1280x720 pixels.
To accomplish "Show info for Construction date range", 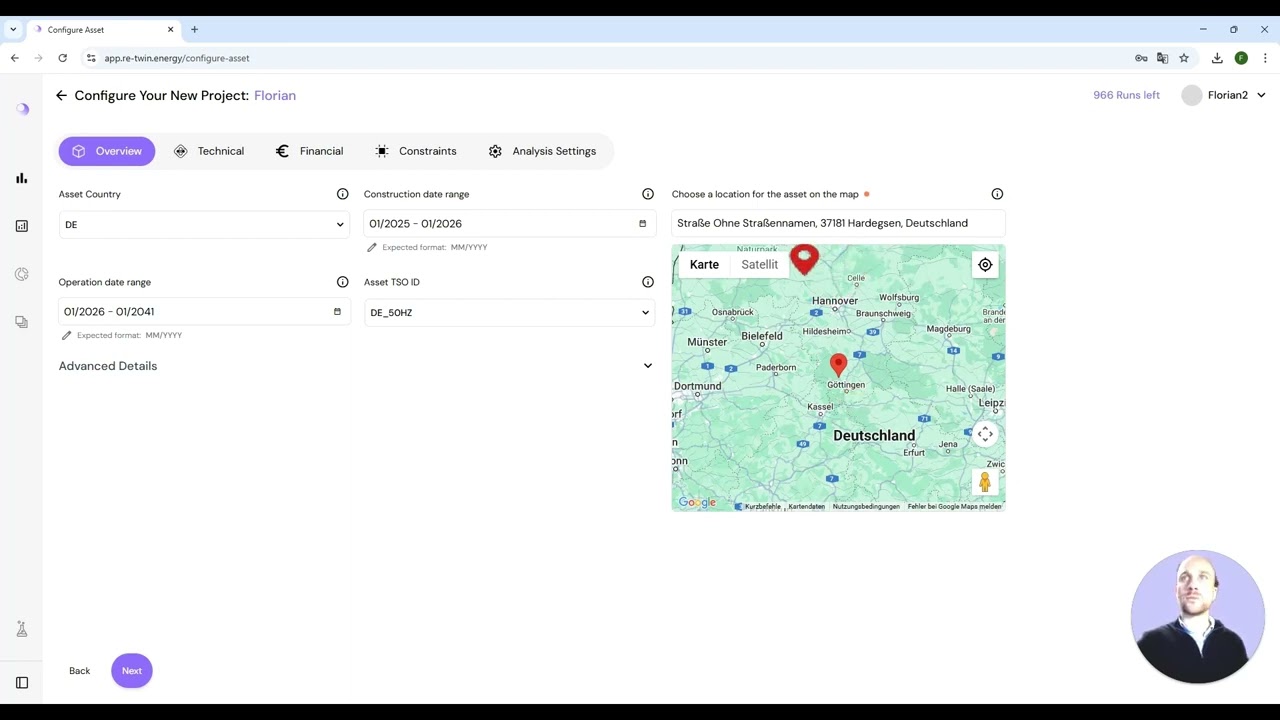I will 648,194.
